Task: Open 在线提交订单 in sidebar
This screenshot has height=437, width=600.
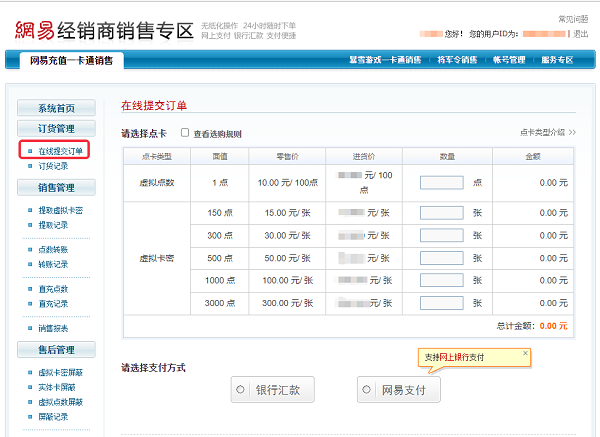Action: click(x=60, y=151)
